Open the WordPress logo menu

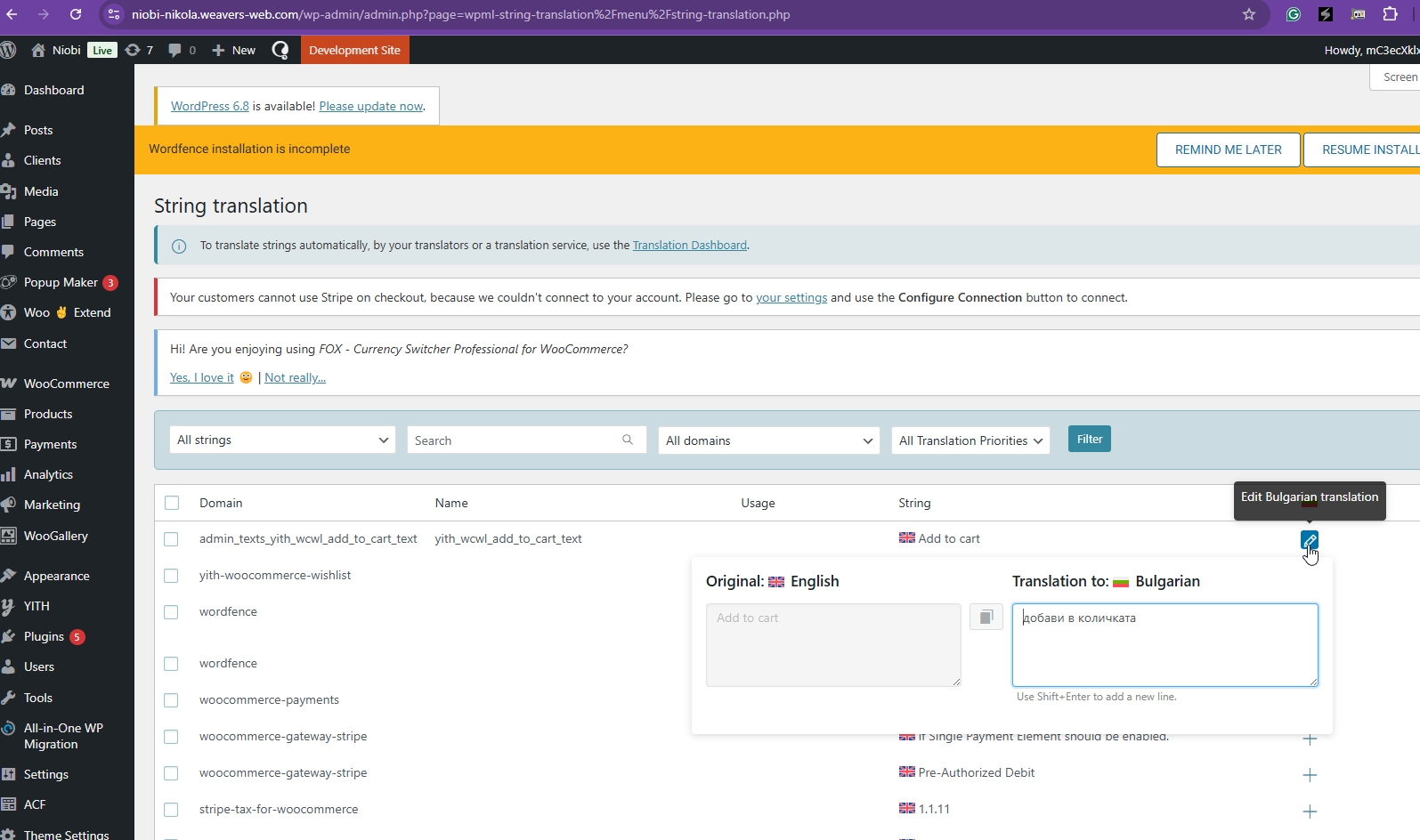click(8, 50)
